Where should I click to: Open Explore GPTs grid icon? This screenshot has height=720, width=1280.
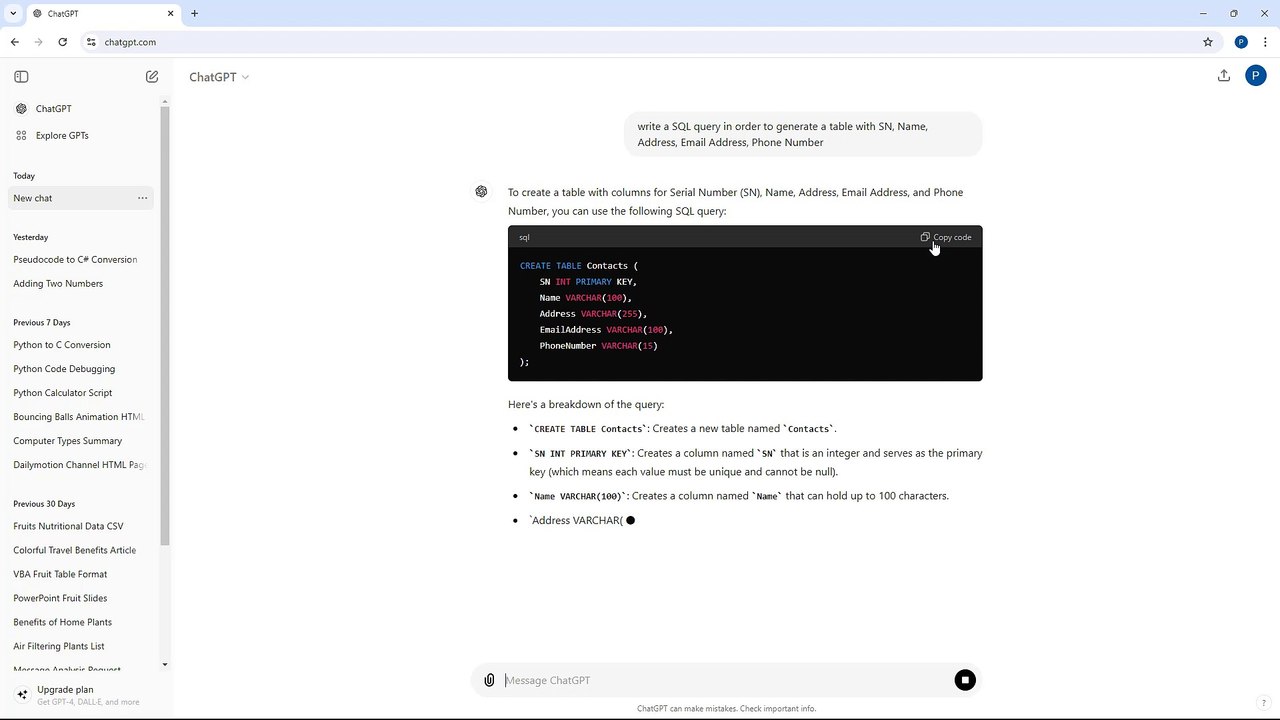click(21, 136)
